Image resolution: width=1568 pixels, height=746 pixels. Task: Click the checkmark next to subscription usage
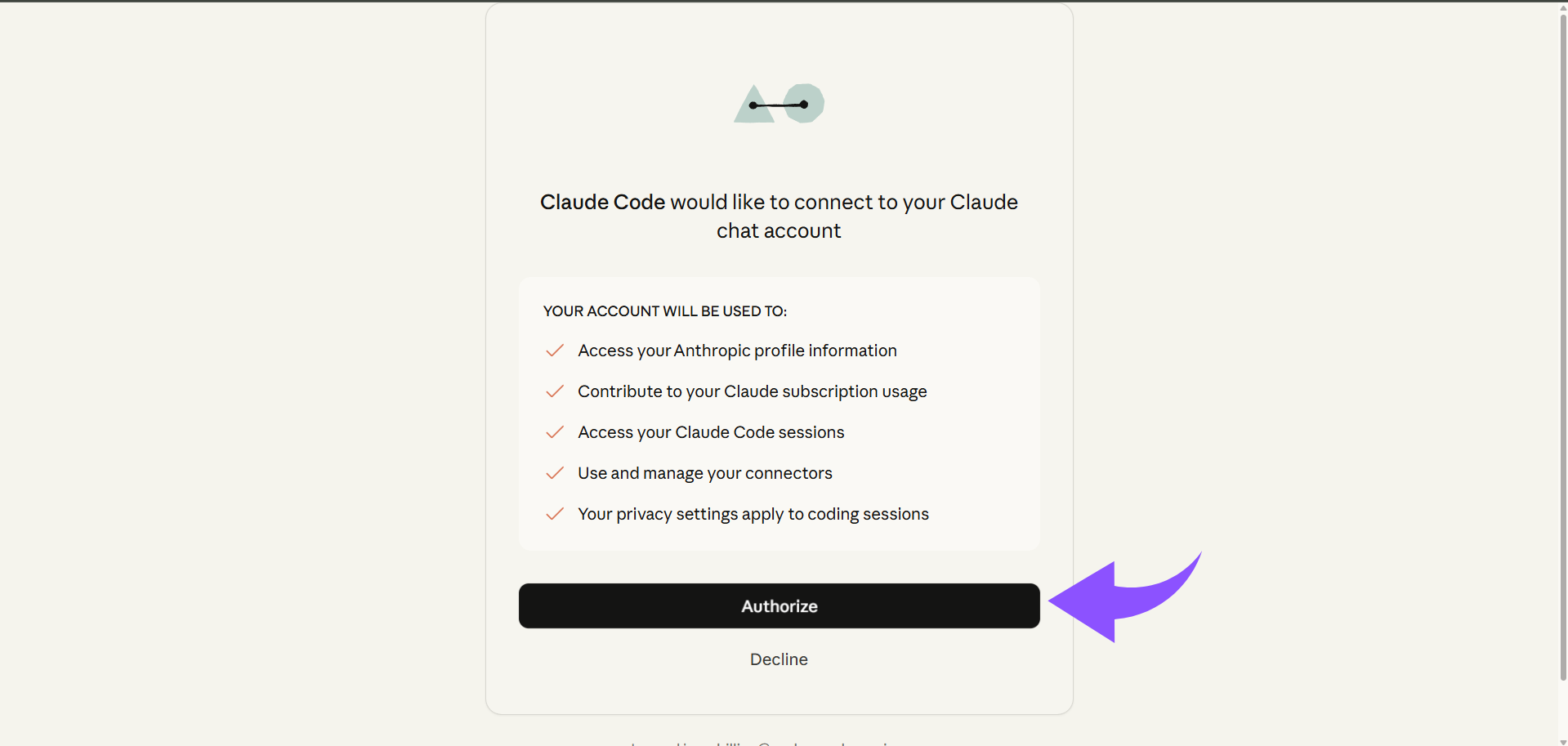pos(555,391)
